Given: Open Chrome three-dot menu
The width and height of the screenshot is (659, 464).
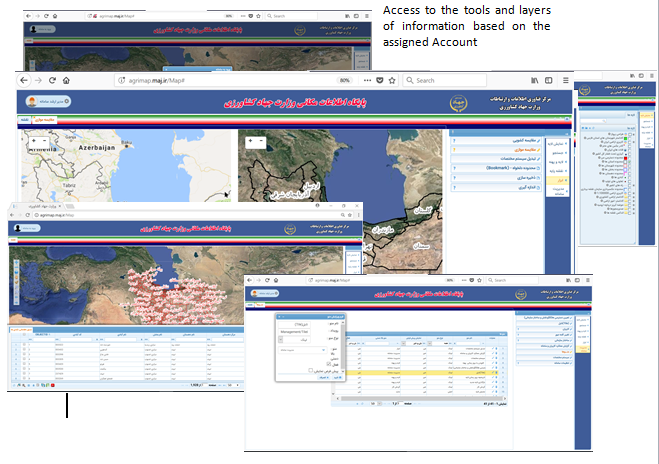Looking at the screenshot, I should [x=358, y=215].
